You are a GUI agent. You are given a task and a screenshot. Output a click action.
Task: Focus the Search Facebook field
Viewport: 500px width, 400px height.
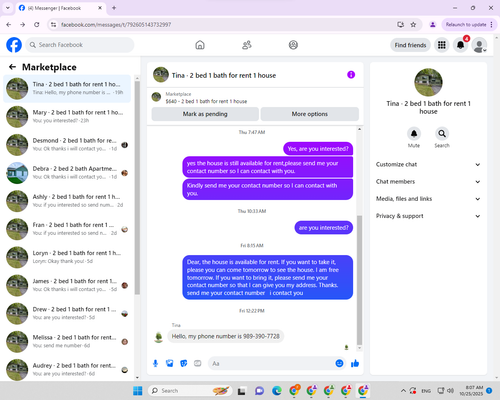click(80, 45)
